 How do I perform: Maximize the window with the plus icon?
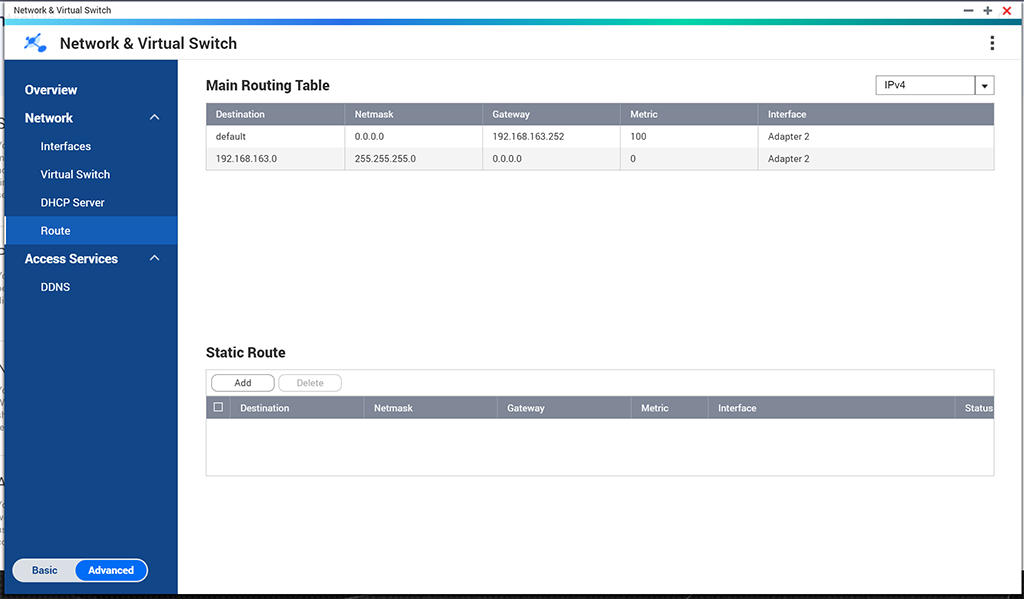(987, 10)
